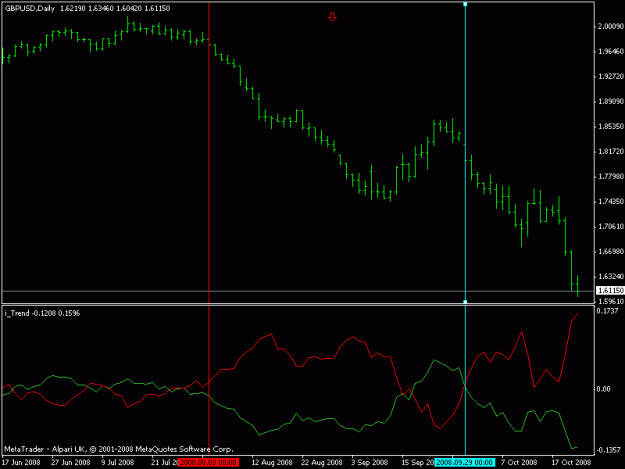Click the 17 Oct 2008 date label
Viewport: 625px width, 469px height.
(x=571, y=463)
